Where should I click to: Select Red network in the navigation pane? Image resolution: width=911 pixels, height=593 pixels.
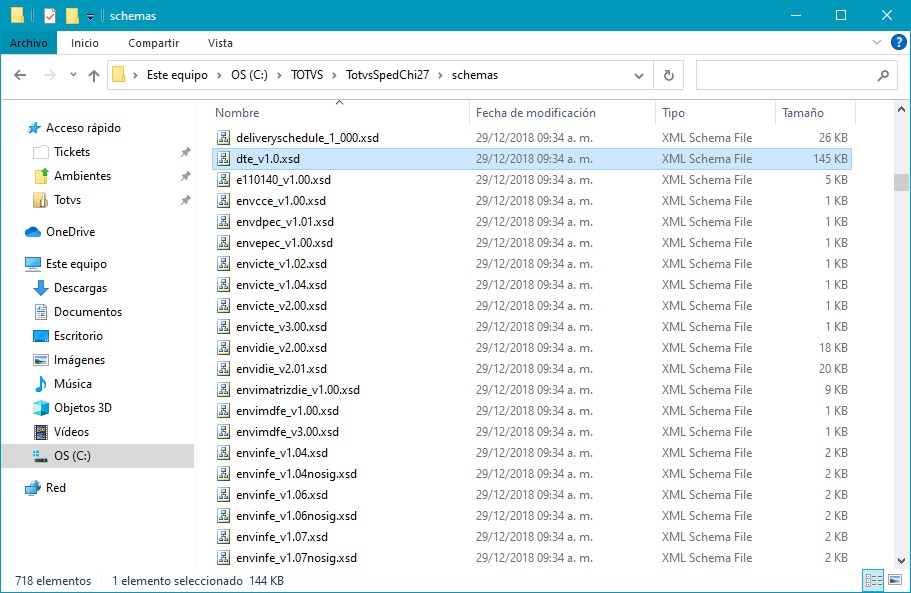(x=56, y=488)
